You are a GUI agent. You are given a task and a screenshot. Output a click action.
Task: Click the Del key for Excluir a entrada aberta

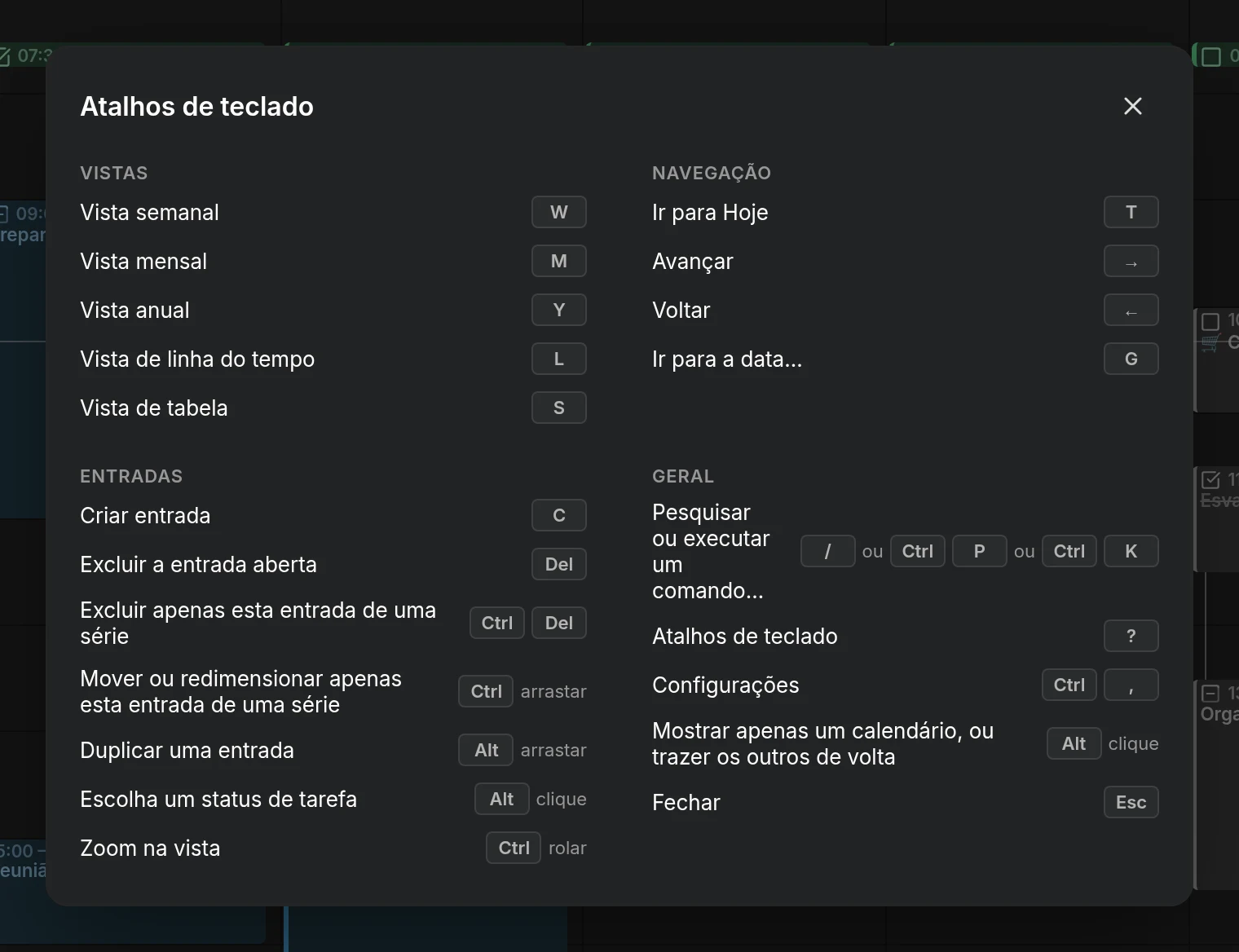pyautogui.click(x=559, y=564)
